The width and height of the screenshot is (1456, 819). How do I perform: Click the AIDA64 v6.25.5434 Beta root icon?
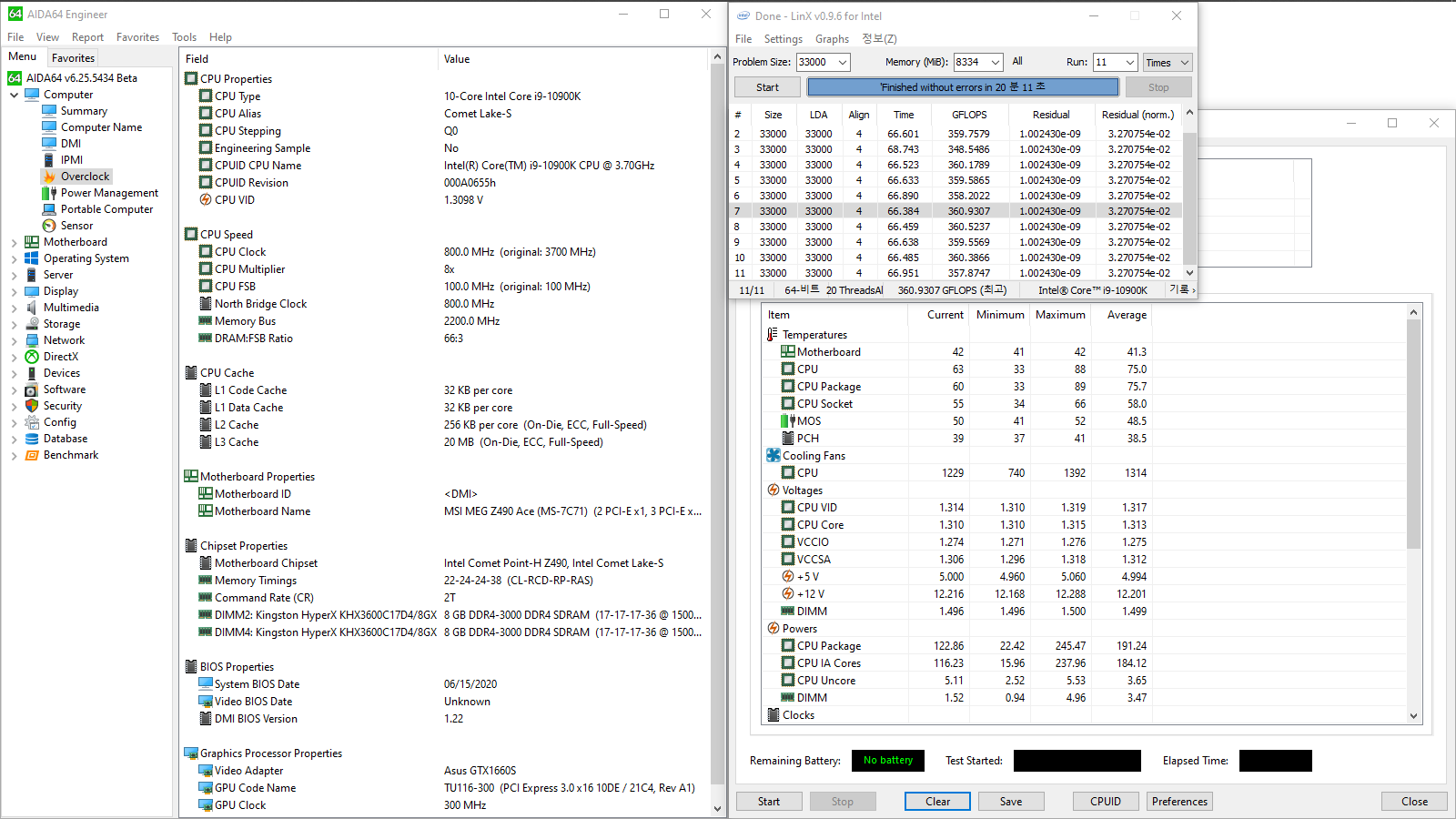coord(15,78)
